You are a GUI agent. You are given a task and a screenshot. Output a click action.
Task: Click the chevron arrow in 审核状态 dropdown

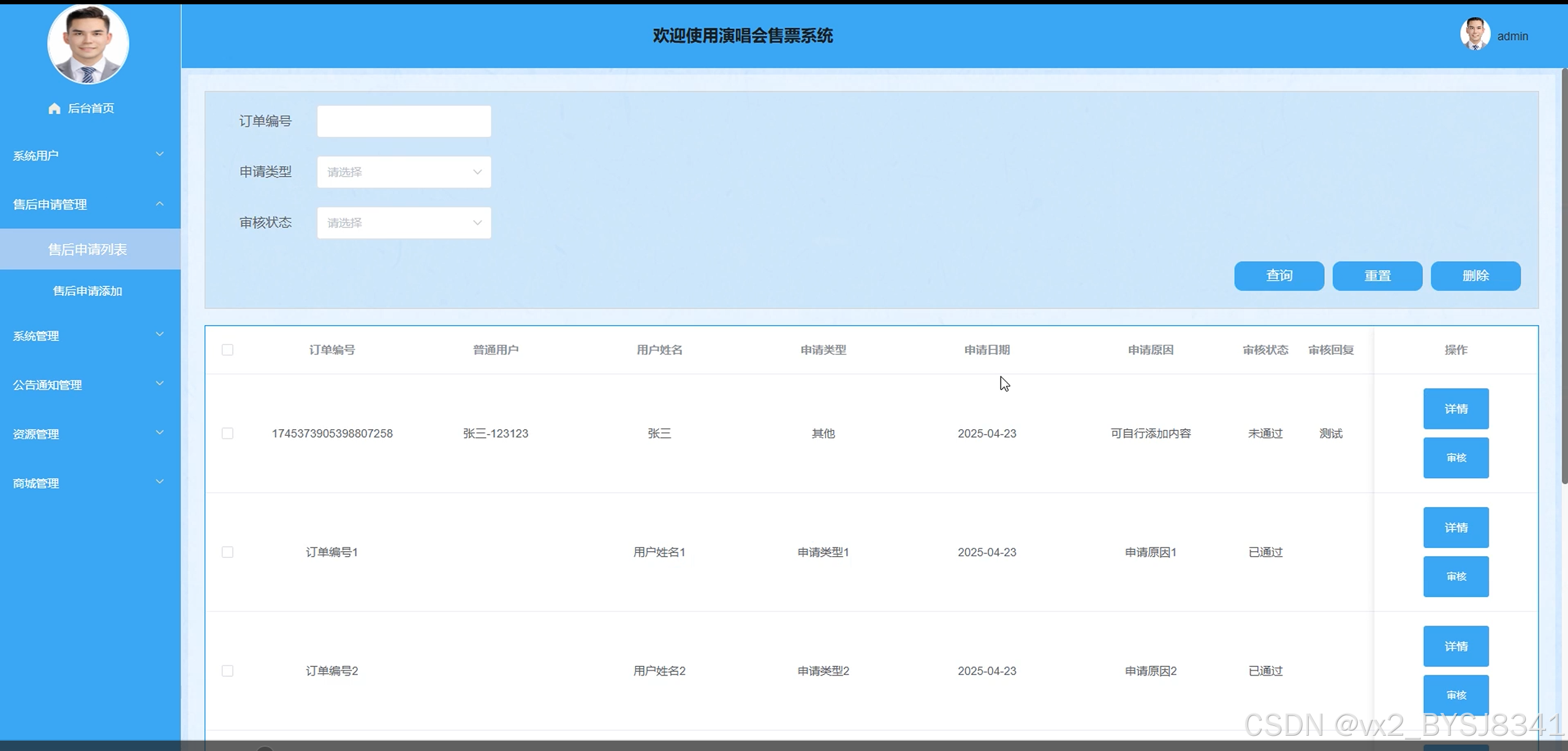(477, 223)
